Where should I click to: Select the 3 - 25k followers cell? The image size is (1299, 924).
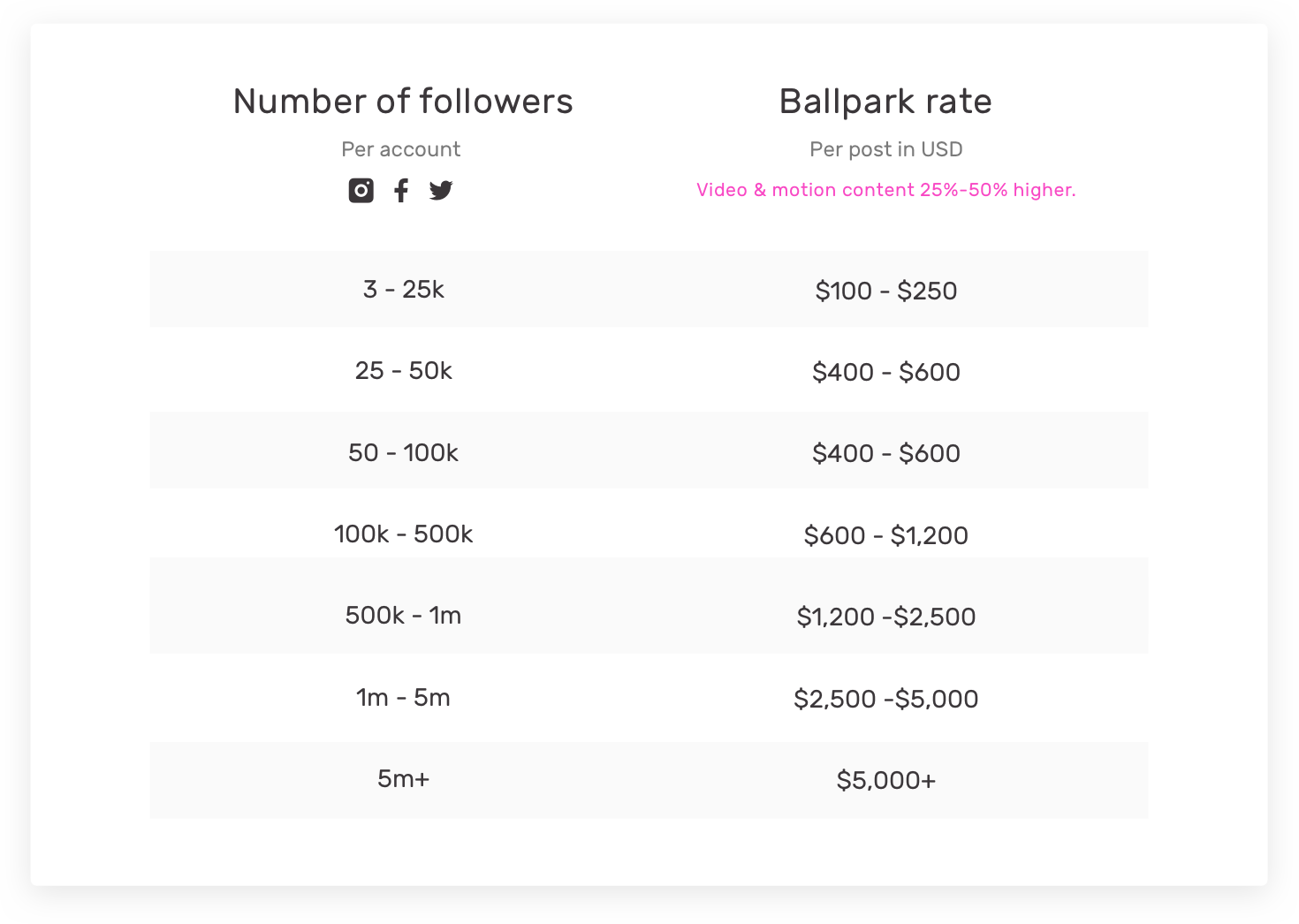pyautogui.click(x=403, y=290)
